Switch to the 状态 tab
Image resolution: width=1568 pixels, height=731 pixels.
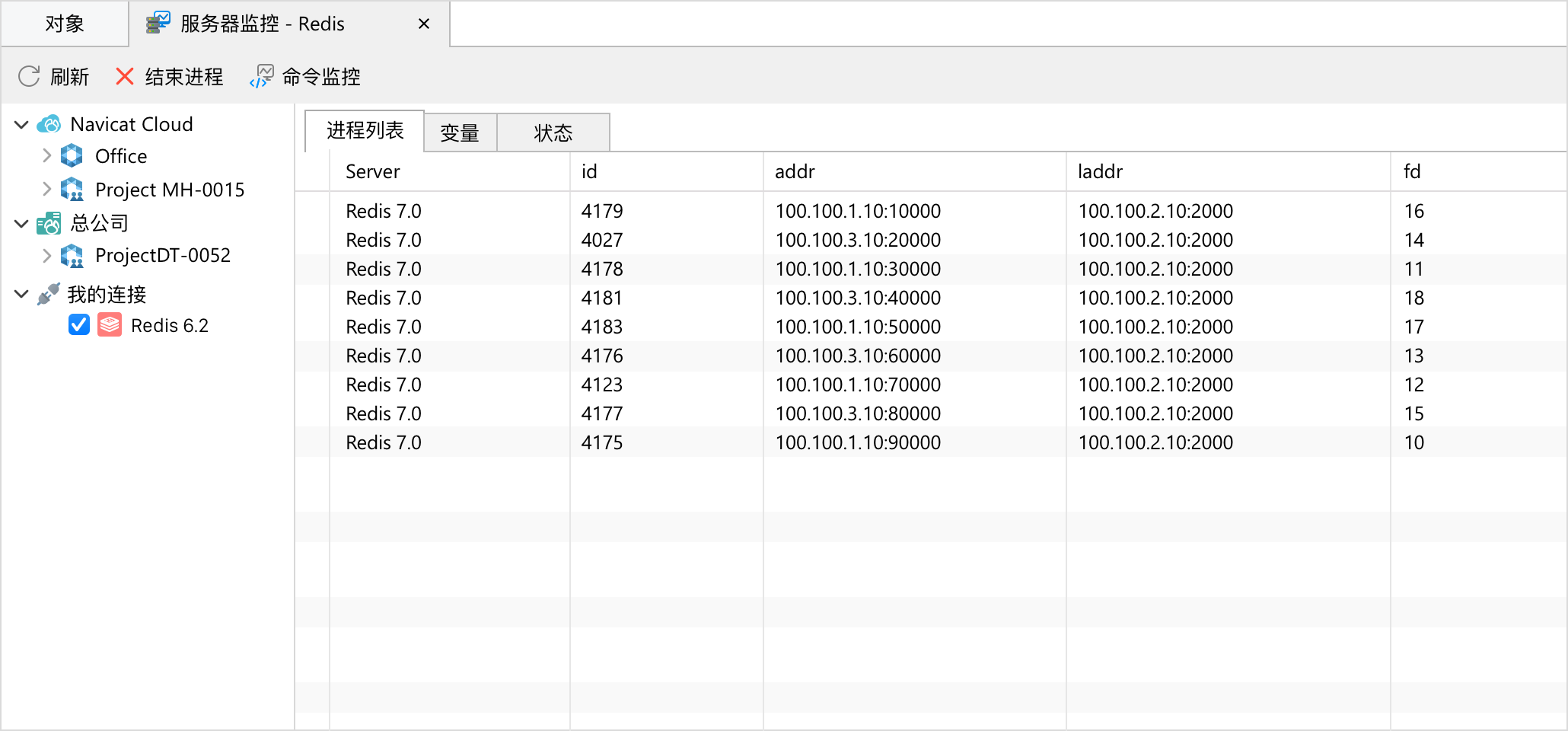point(553,133)
